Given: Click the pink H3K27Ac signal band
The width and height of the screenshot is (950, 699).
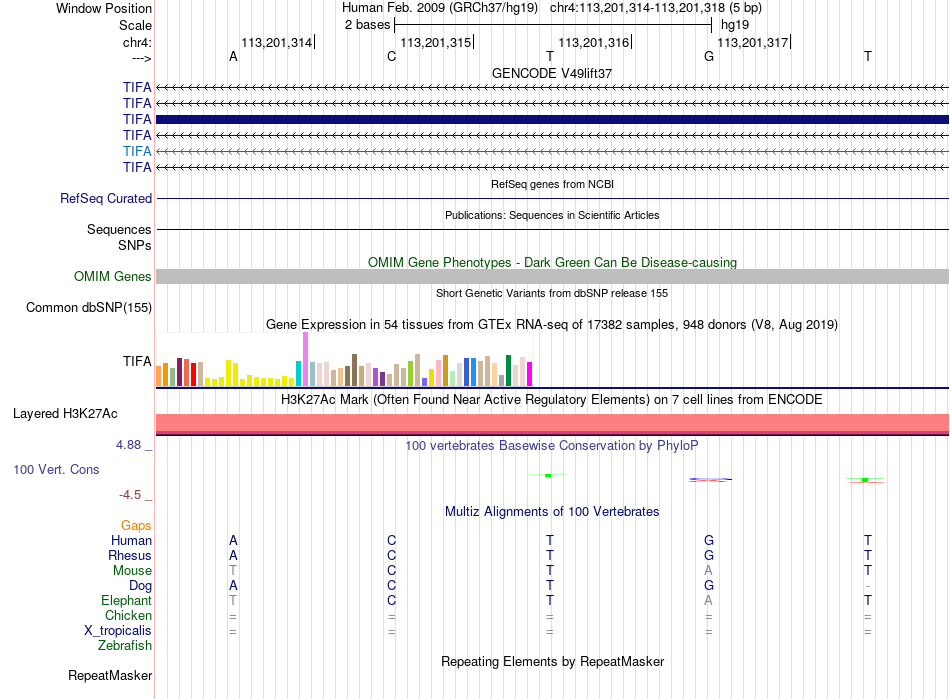Looking at the screenshot, I should coord(552,423).
